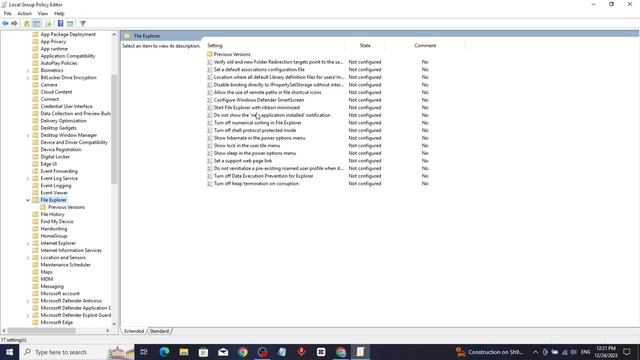Click the Forward arrow toolbar icon
Screen dimensions: 640x360
pyautogui.click(x=15, y=24)
